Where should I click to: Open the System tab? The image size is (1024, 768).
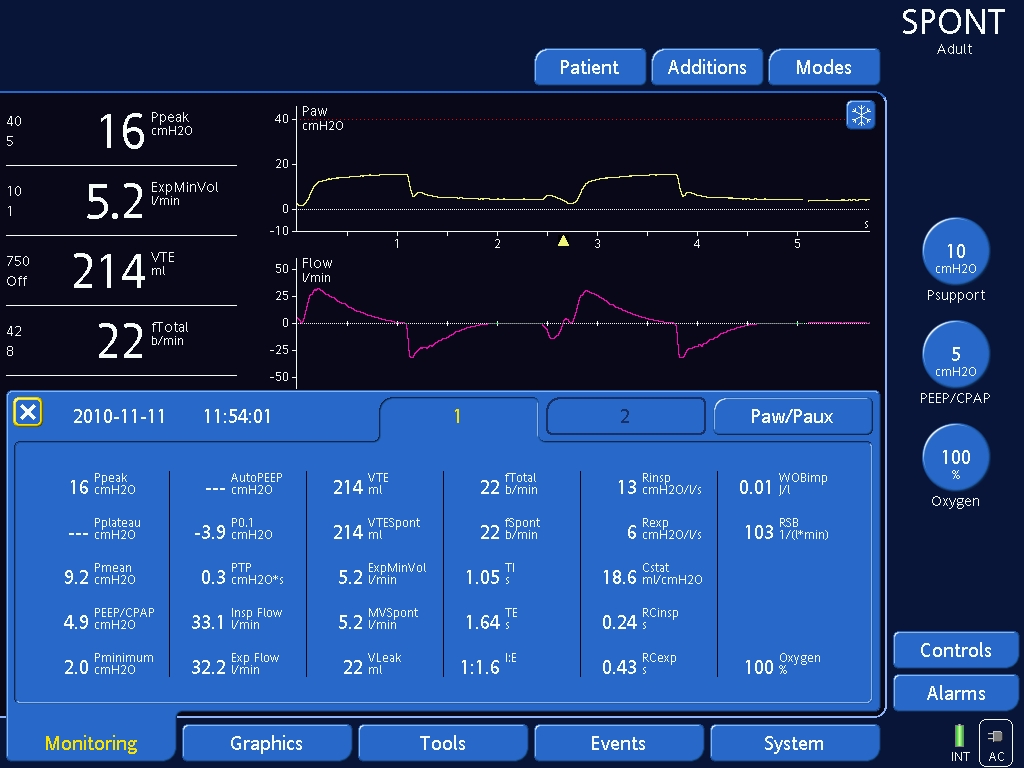[795, 743]
